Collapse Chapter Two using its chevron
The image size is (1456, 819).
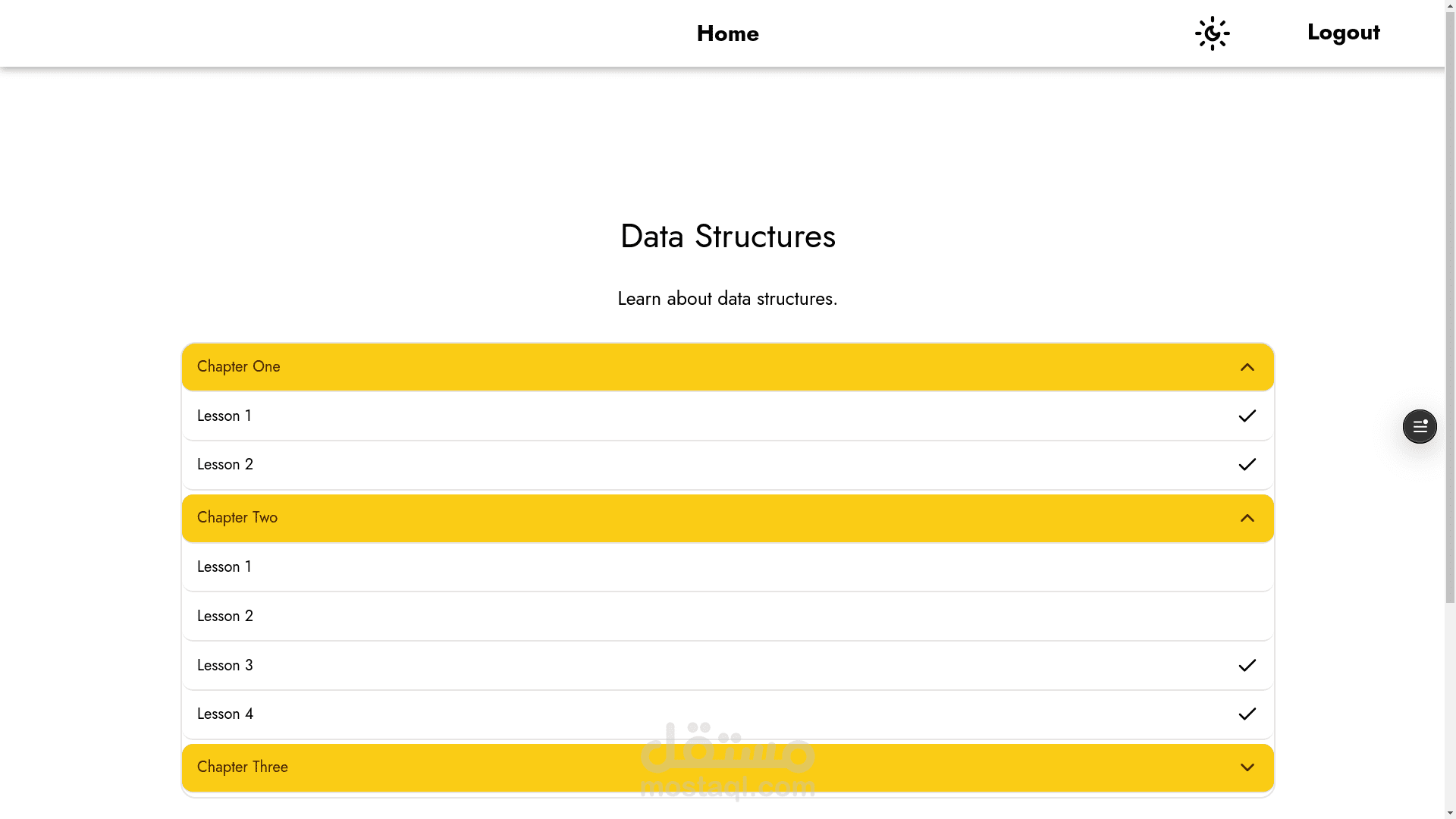click(x=1247, y=519)
